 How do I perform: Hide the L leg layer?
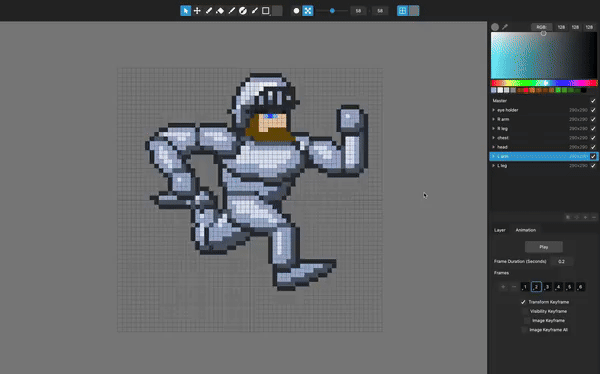click(593, 165)
